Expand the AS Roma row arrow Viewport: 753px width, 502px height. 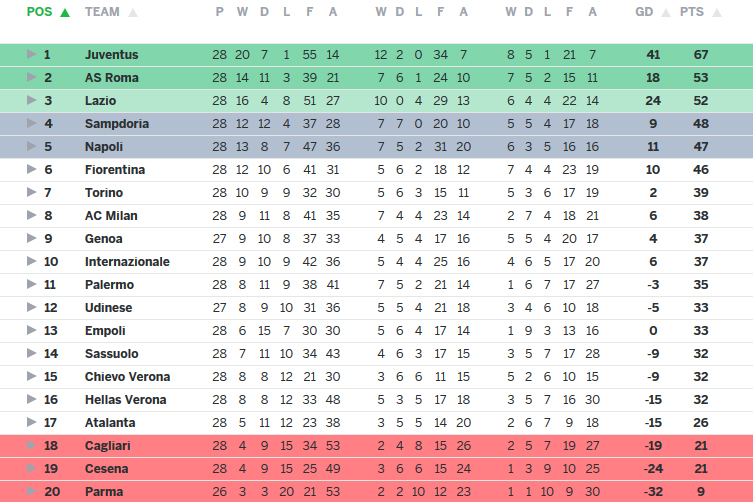point(31,77)
